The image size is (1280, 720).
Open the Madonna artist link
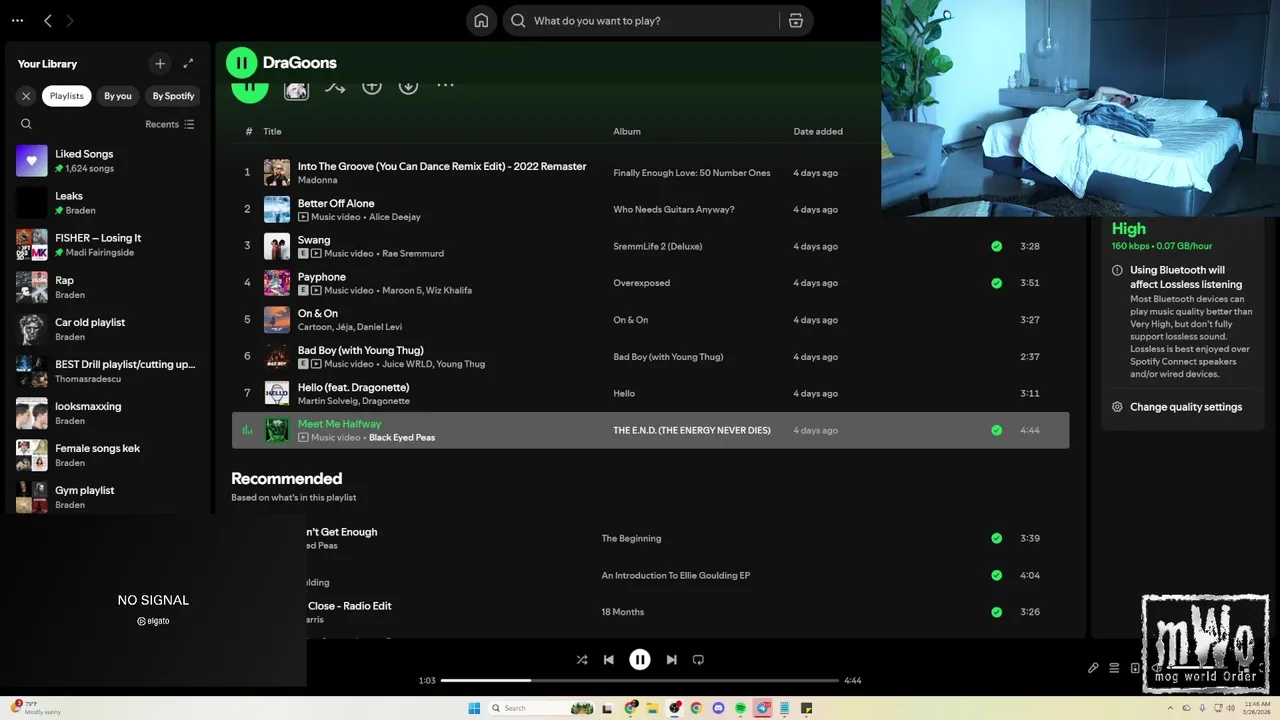click(x=317, y=180)
